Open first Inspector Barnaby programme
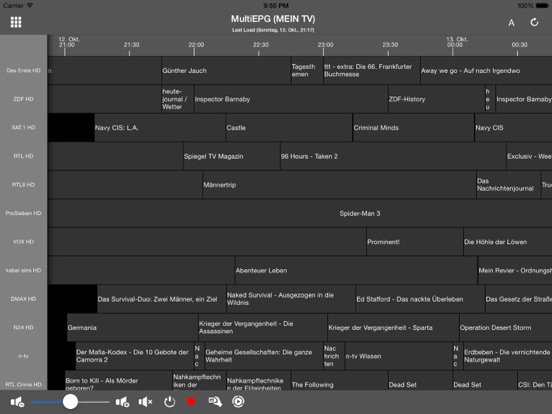Image resolution: width=552 pixels, height=414 pixels. 291,99
